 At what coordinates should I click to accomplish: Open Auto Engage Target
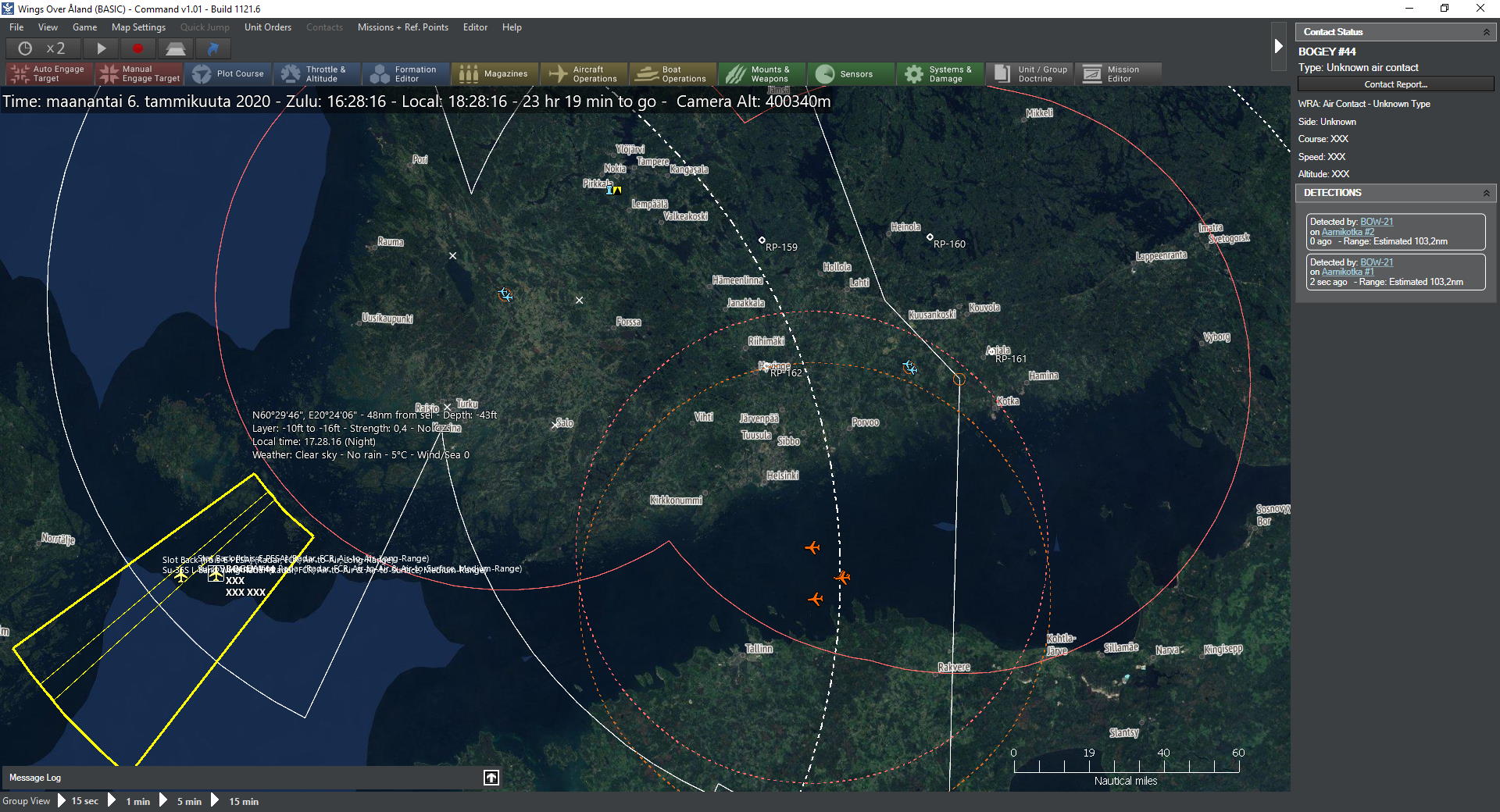[48, 74]
